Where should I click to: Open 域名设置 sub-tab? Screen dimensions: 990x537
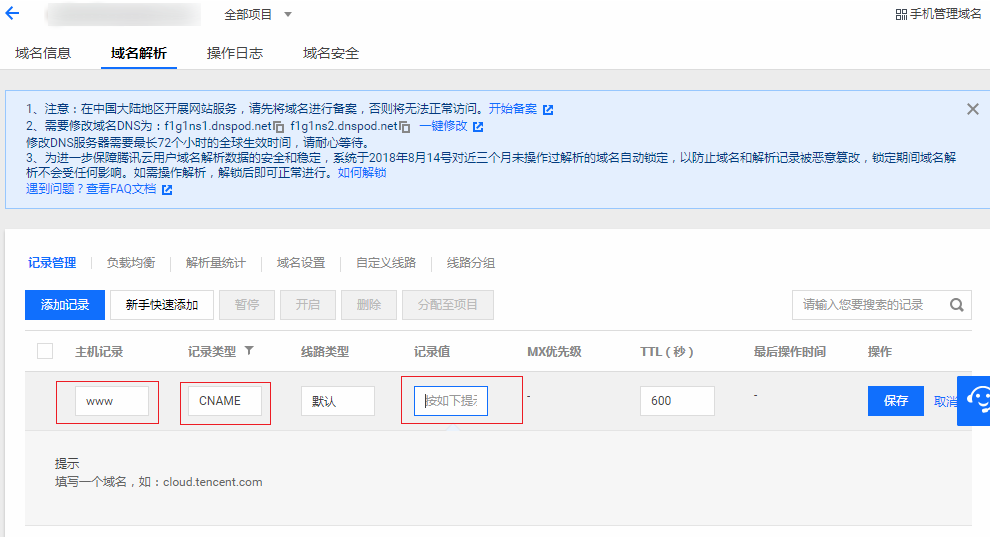(301, 263)
